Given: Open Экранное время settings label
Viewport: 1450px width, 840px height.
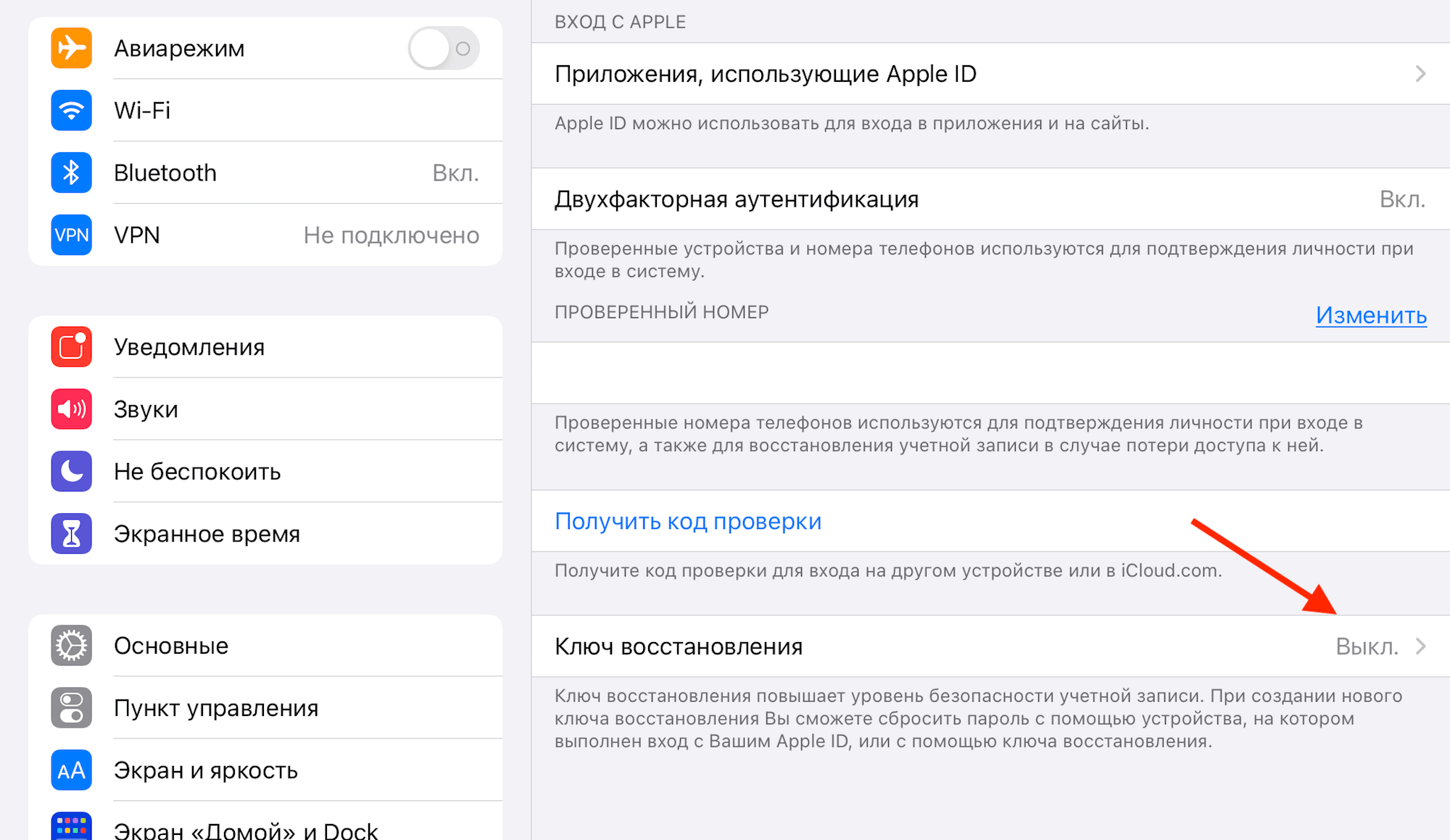Looking at the screenshot, I should pos(207,534).
